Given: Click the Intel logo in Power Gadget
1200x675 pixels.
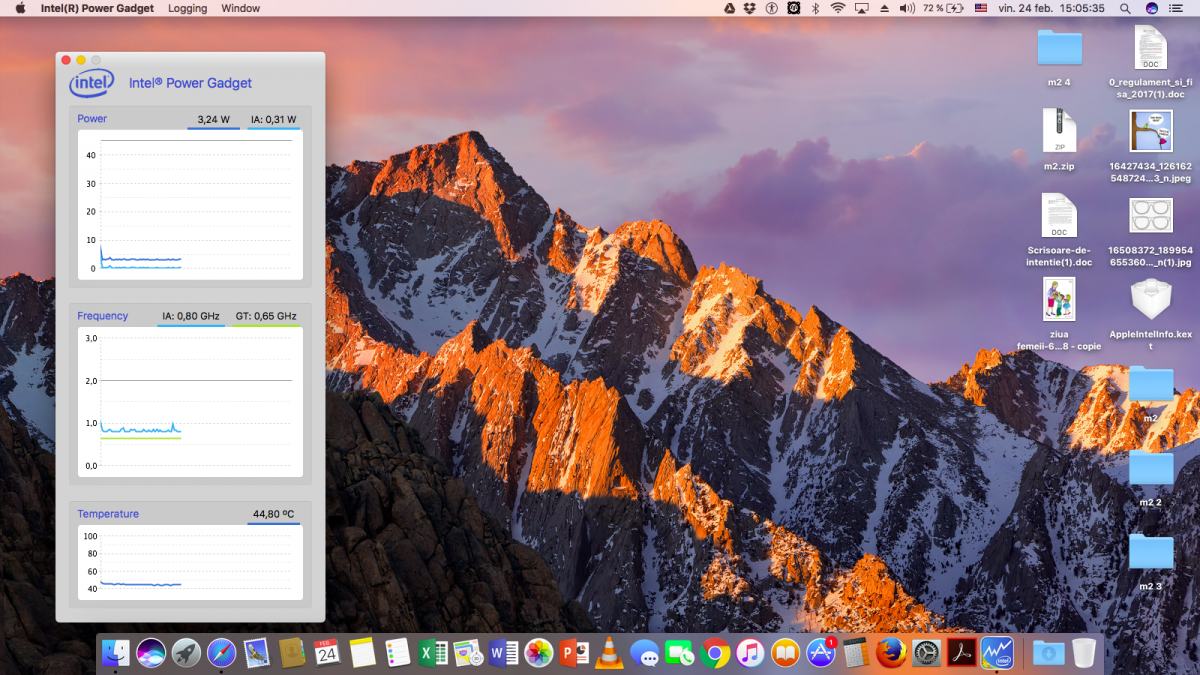Looking at the screenshot, I should click(91, 83).
